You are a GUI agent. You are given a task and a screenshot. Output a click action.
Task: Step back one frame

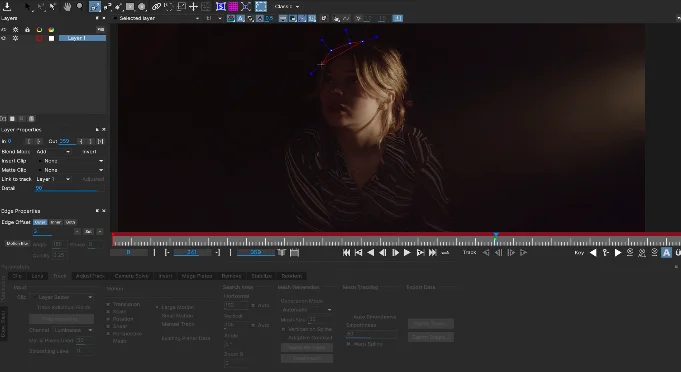(x=383, y=253)
